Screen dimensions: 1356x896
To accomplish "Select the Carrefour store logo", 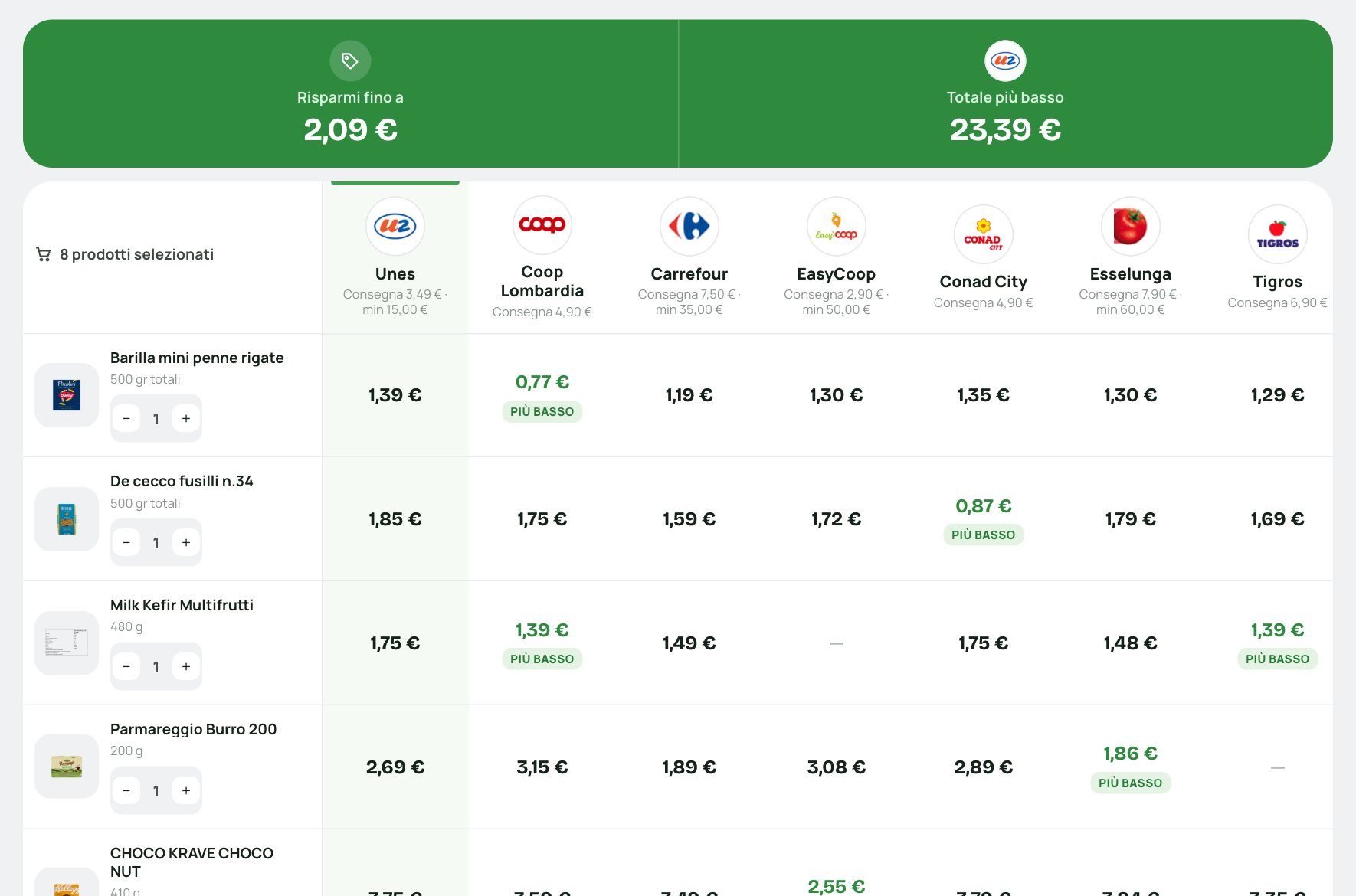I will pos(689,226).
